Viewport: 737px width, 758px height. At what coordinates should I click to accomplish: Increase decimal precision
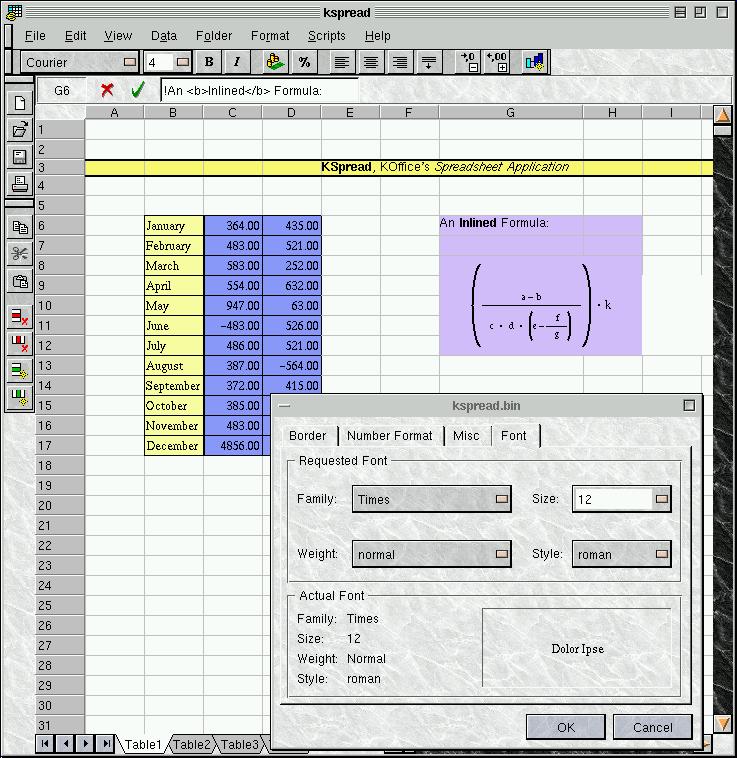[467, 62]
